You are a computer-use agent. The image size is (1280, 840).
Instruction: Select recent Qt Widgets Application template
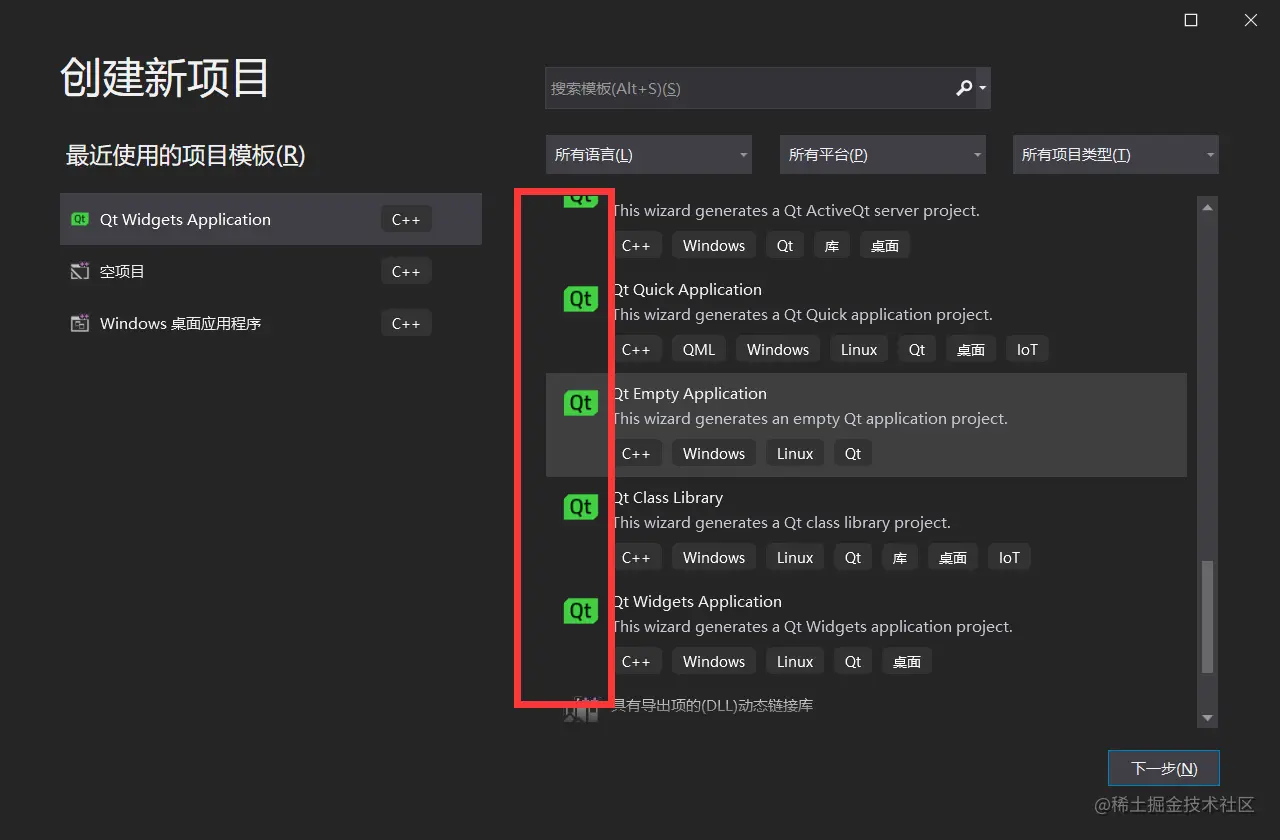(271, 219)
